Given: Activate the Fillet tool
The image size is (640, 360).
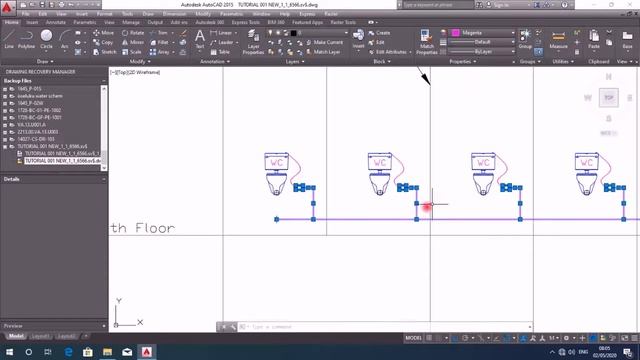Looking at the screenshot, I should pos(159,42).
